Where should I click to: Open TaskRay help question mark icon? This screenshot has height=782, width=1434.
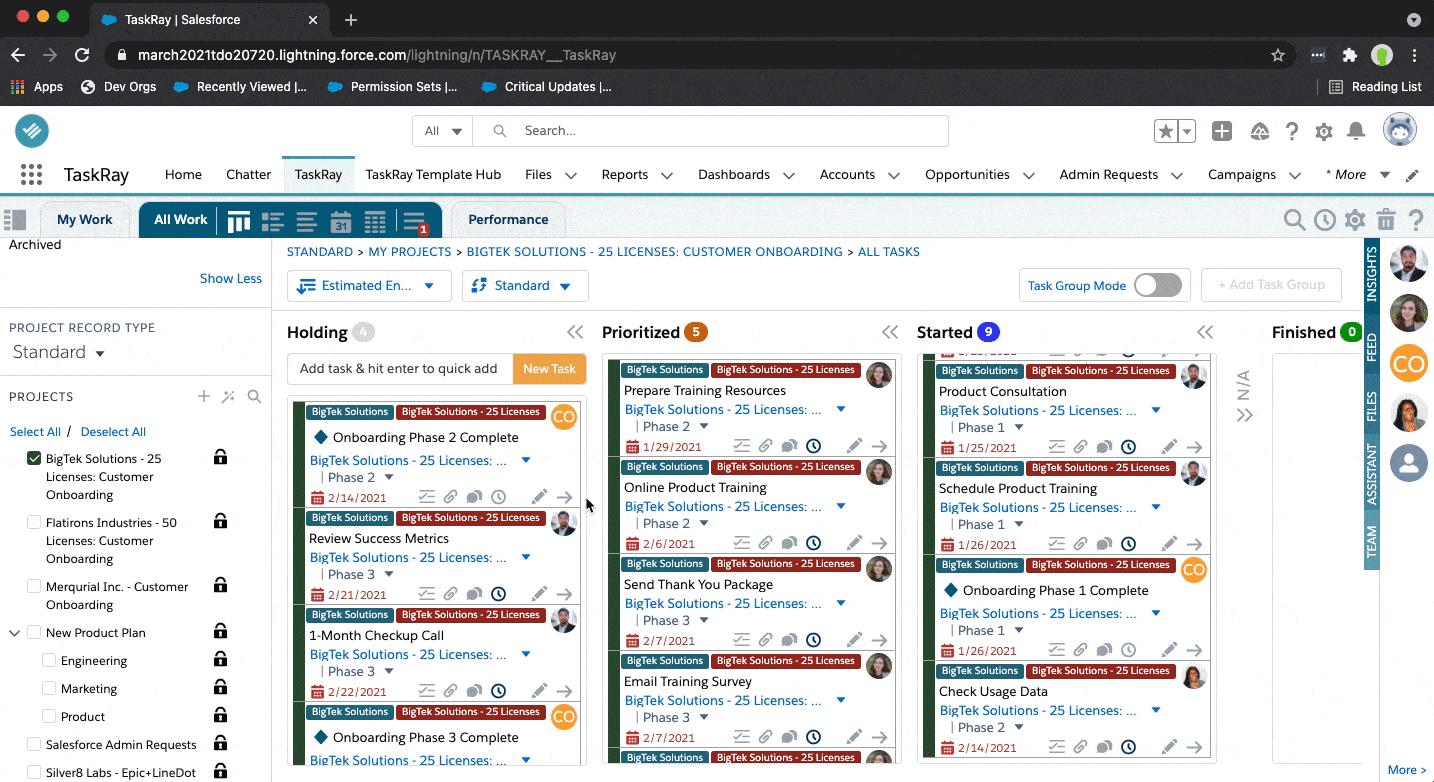[x=1416, y=220]
